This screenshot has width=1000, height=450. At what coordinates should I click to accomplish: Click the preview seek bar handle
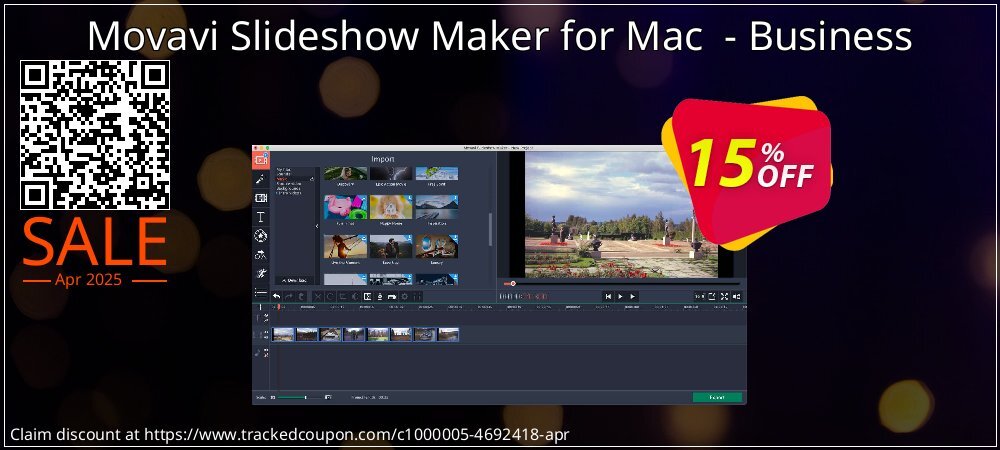click(513, 284)
